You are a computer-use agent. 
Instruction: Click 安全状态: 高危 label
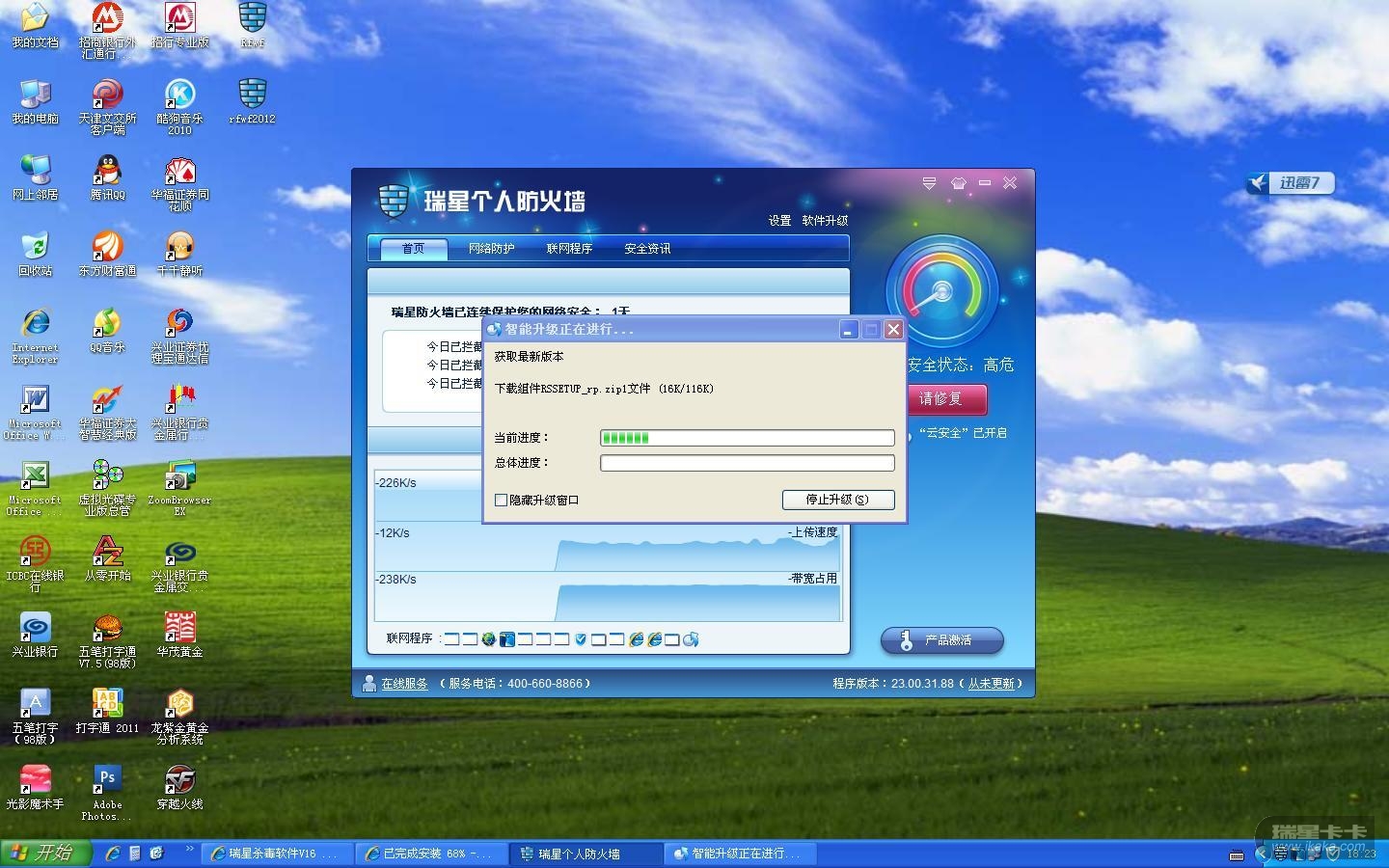coord(961,365)
